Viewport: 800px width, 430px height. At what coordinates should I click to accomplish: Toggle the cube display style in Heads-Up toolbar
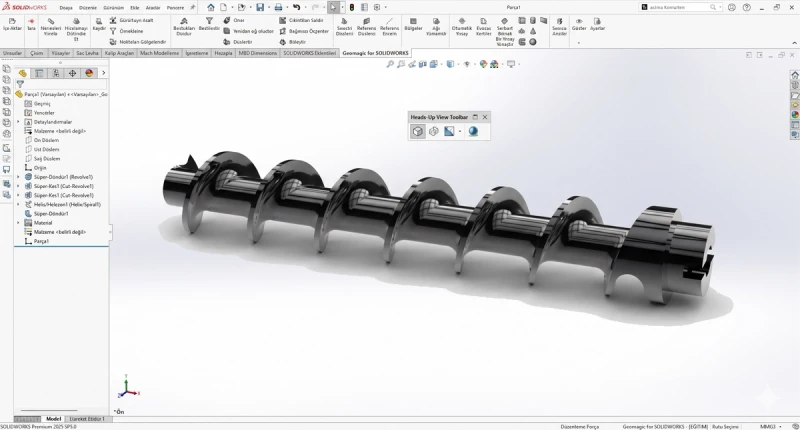417,132
